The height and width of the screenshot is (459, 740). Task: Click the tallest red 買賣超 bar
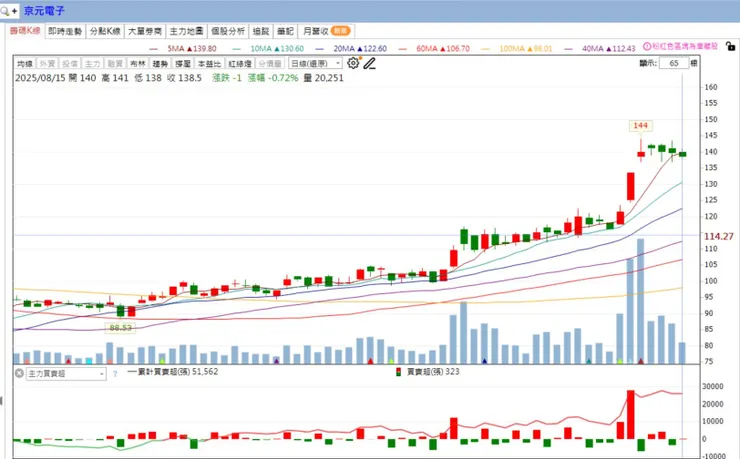click(631, 415)
